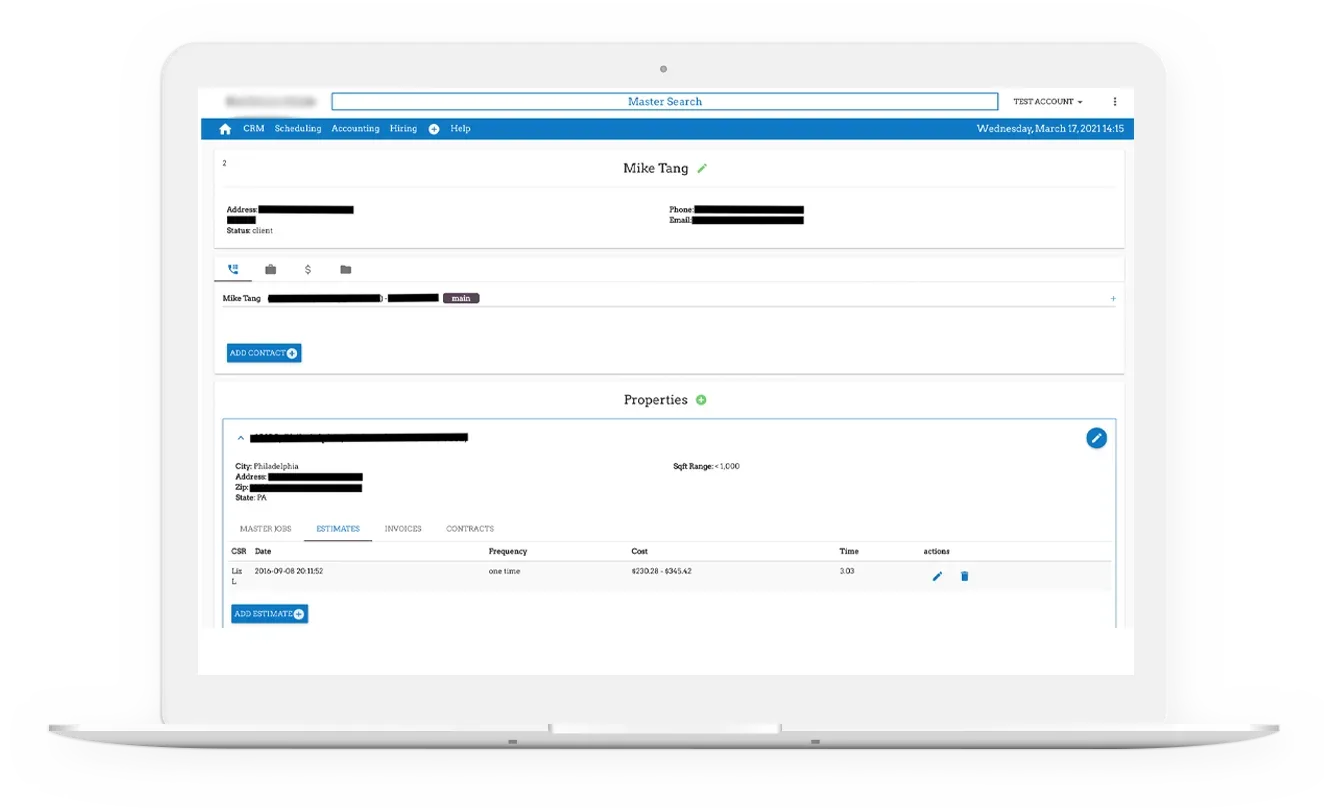Open the three-dot overflow menu

tap(1115, 102)
